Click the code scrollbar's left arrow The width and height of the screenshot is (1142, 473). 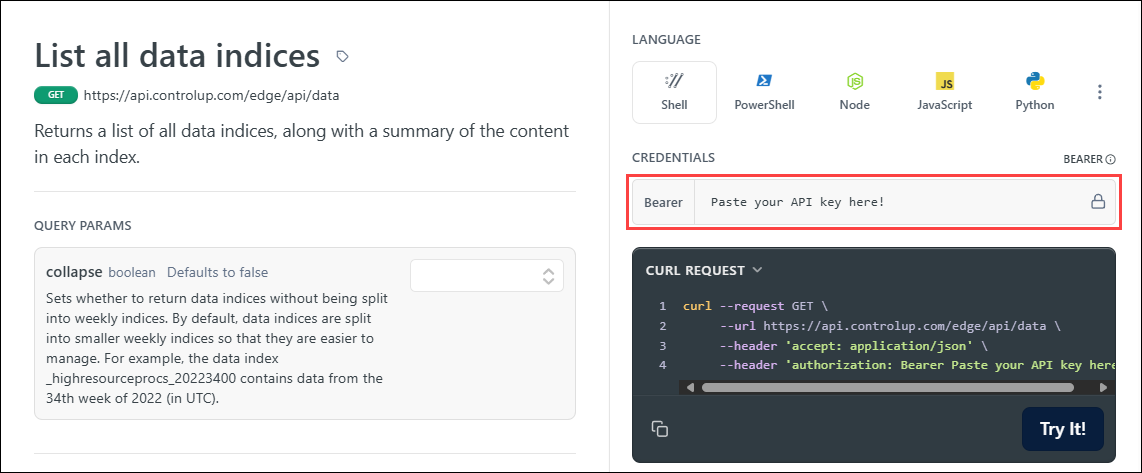pyautogui.click(x=689, y=387)
